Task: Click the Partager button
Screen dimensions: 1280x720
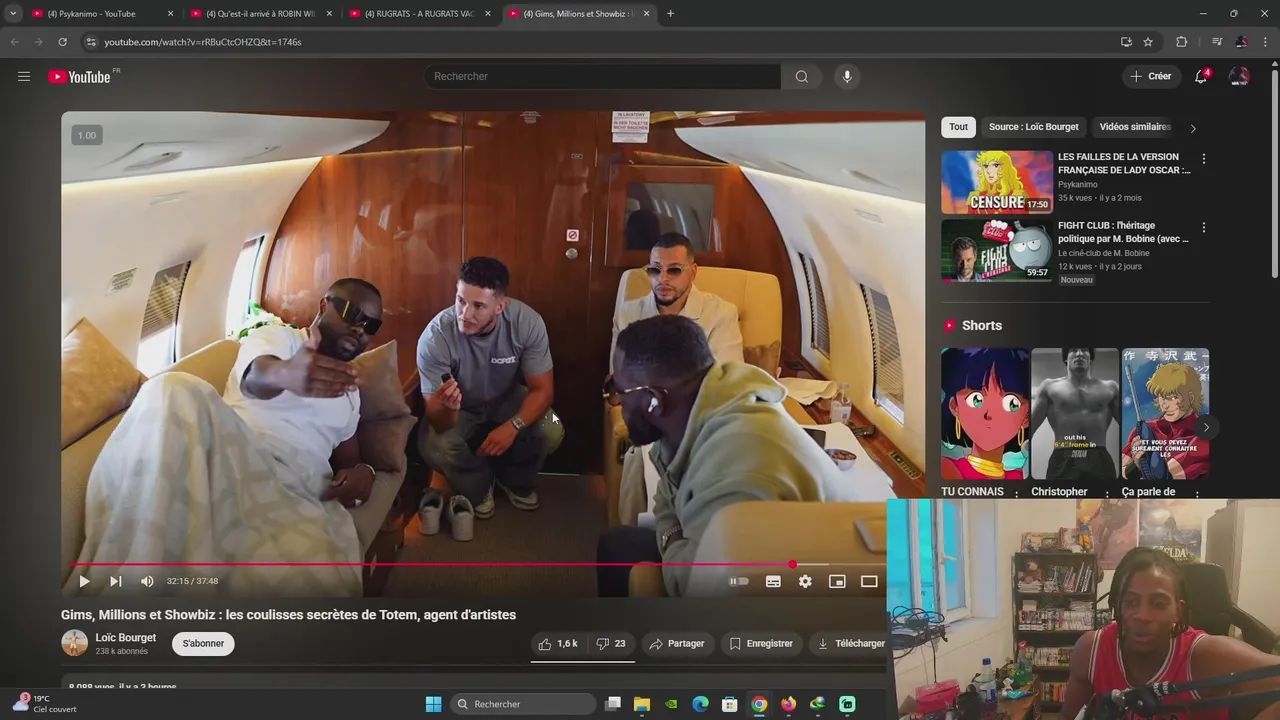Action: (677, 643)
